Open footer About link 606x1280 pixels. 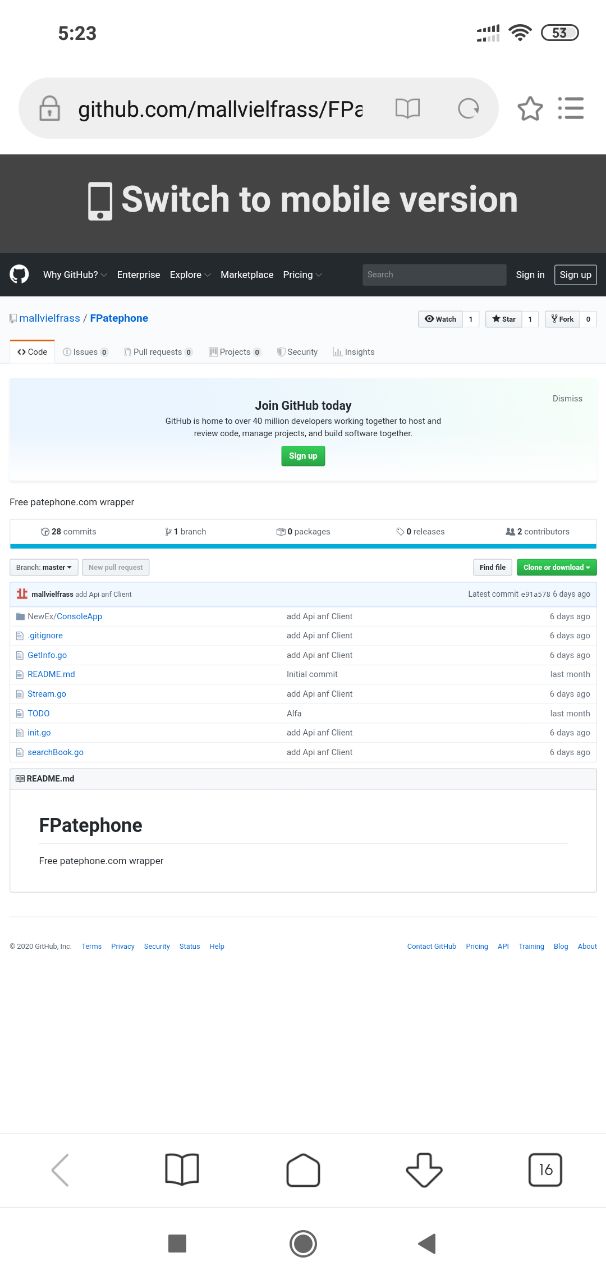pyautogui.click(x=587, y=946)
